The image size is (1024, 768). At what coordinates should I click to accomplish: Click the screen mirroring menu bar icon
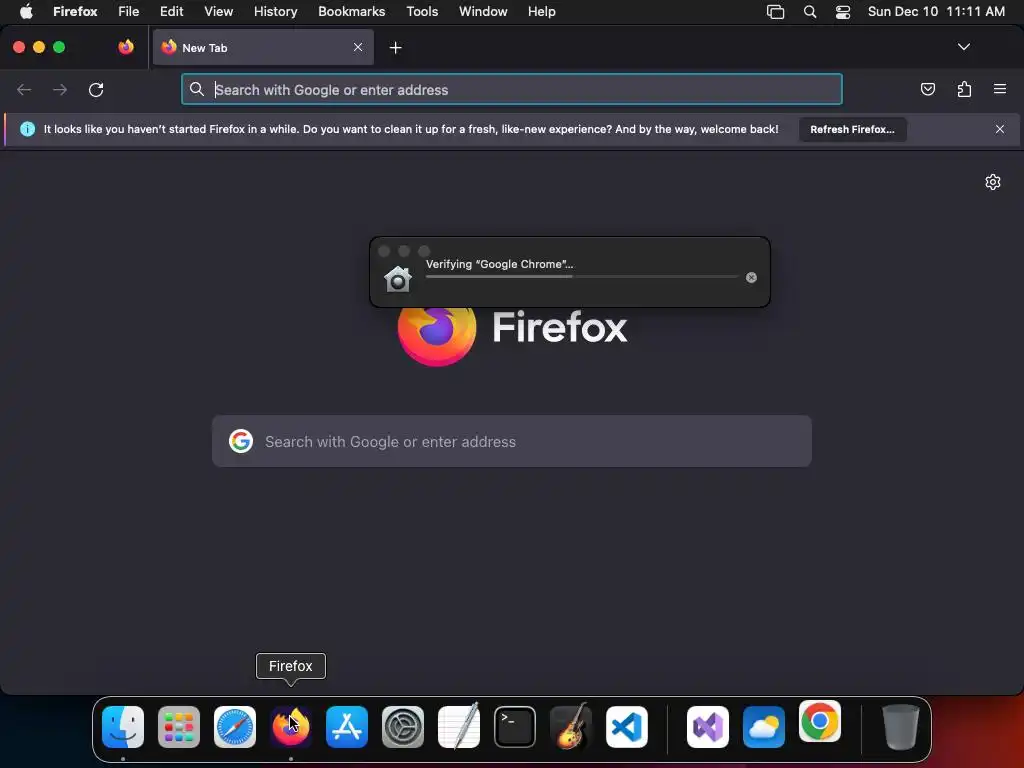(775, 12)
